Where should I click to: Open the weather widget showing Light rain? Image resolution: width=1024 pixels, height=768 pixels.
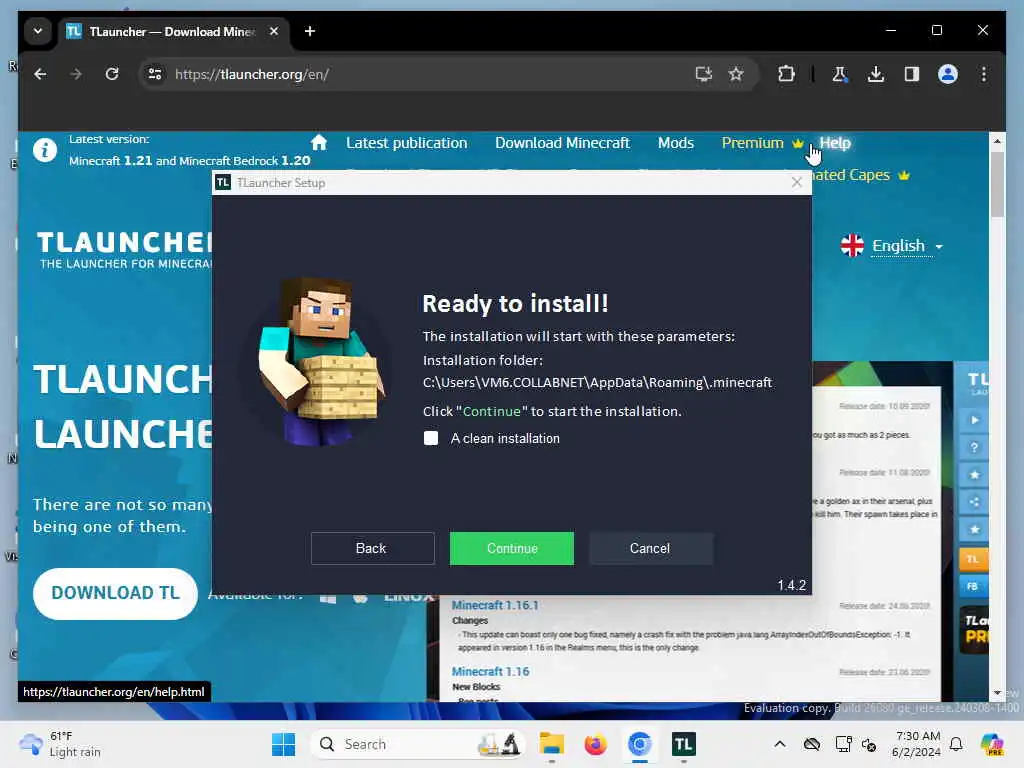click(60, 744)
